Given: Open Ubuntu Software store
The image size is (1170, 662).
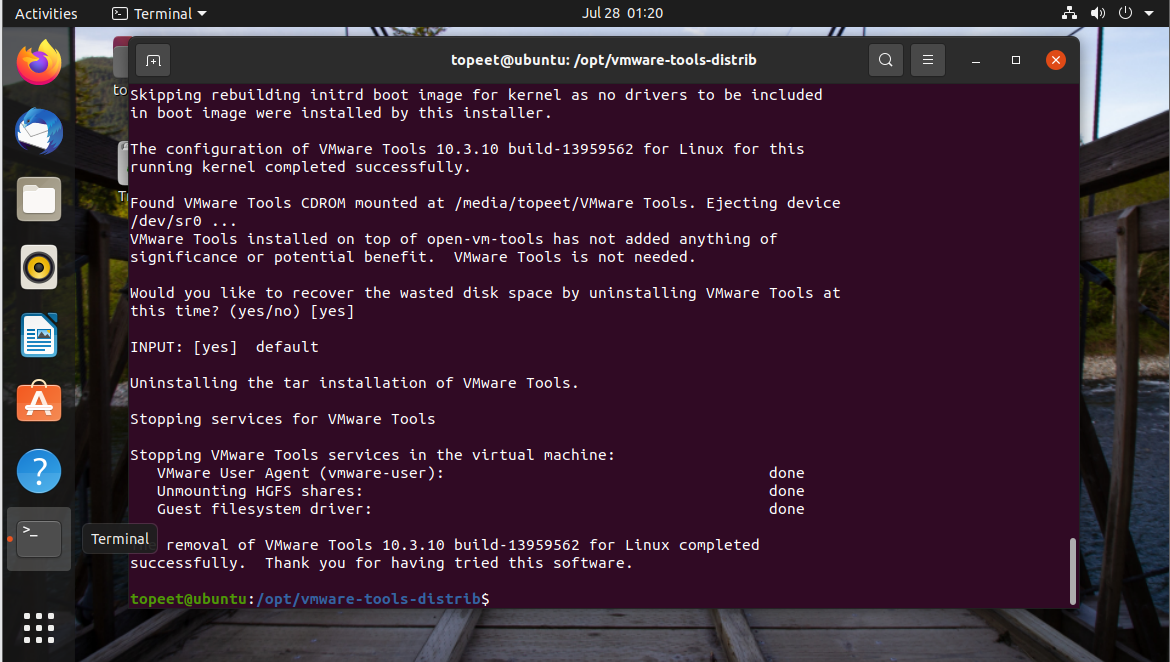Looking at the screenshot, I should click(x=39, y=403).
